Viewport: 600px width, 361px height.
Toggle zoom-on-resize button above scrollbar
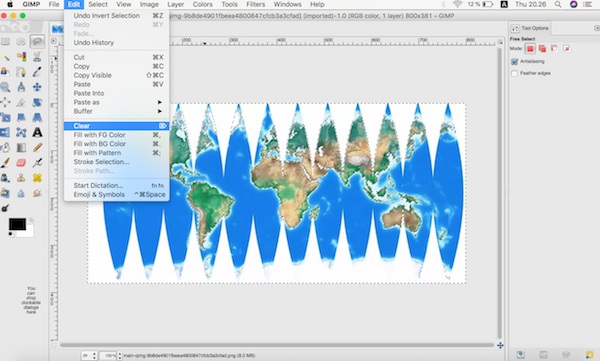[500, 41]
